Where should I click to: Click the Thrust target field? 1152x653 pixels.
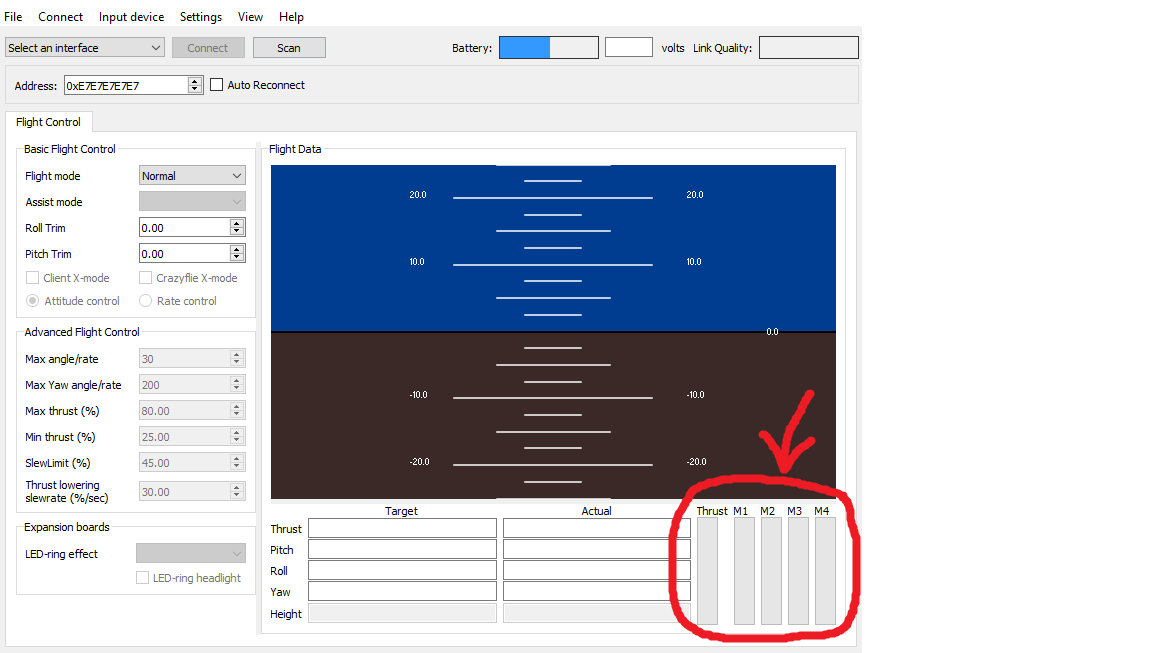click(x=403, y=528)
